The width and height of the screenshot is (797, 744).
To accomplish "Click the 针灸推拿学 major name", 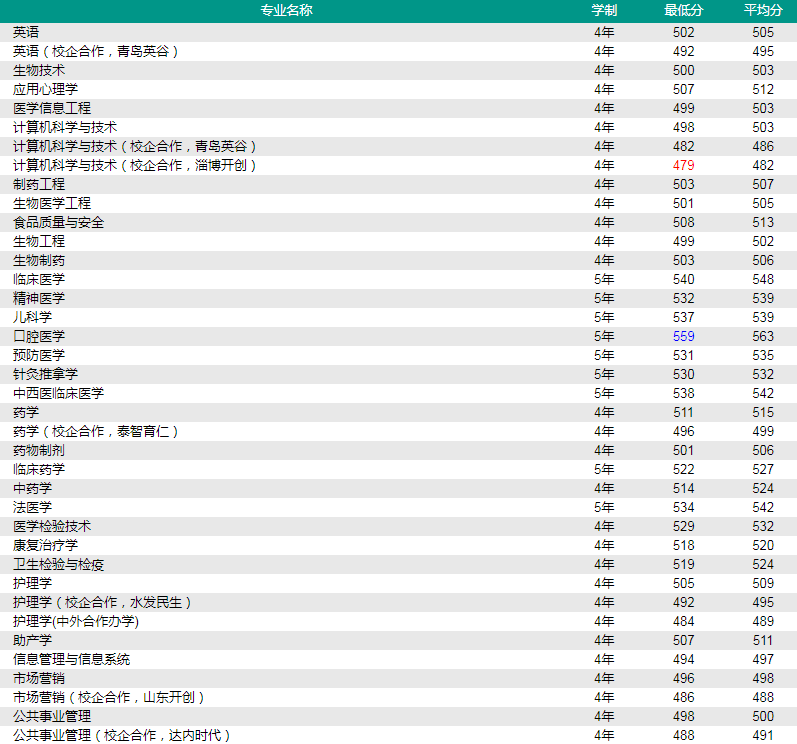I will tap(45, 374).
